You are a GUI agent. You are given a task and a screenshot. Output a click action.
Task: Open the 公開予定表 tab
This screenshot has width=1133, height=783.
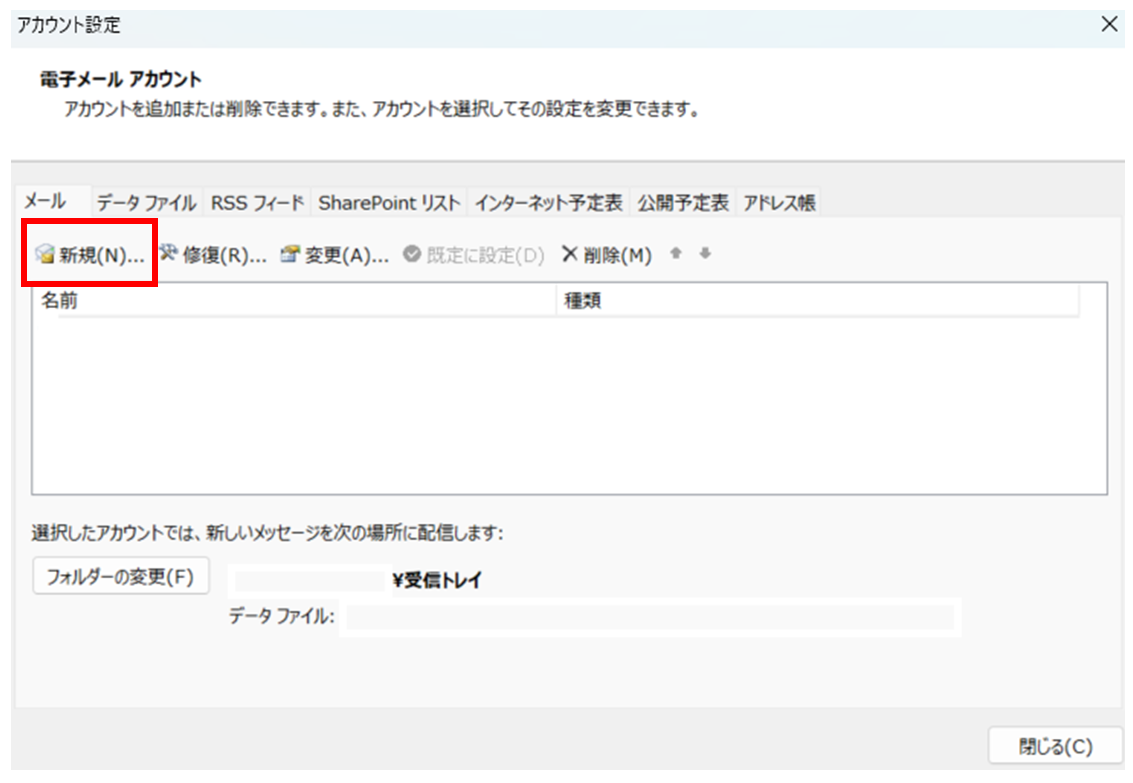tap(683, 201)
